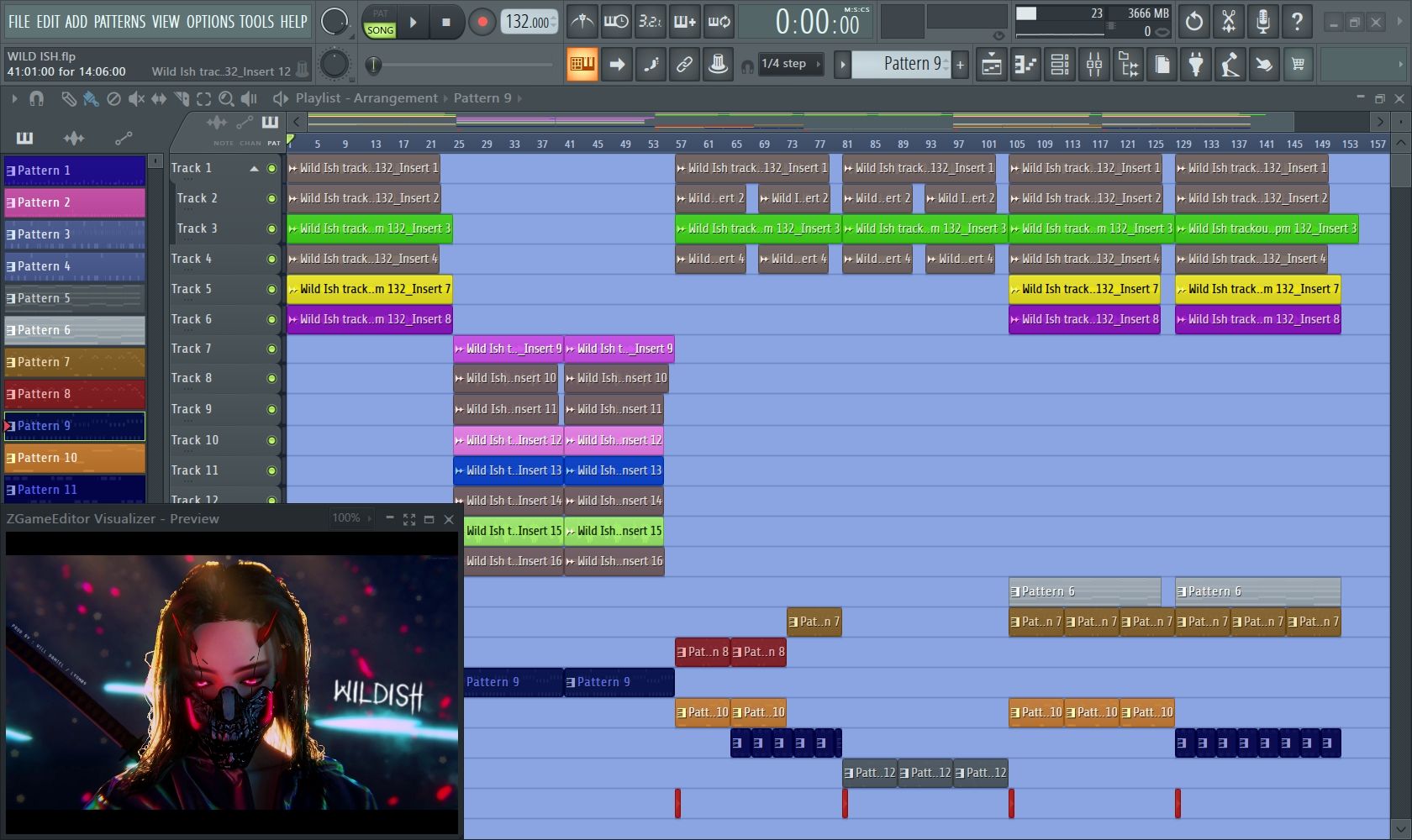
Task: Expand the arrow left of Pattern selector
Action: click(x=842, y=64)
